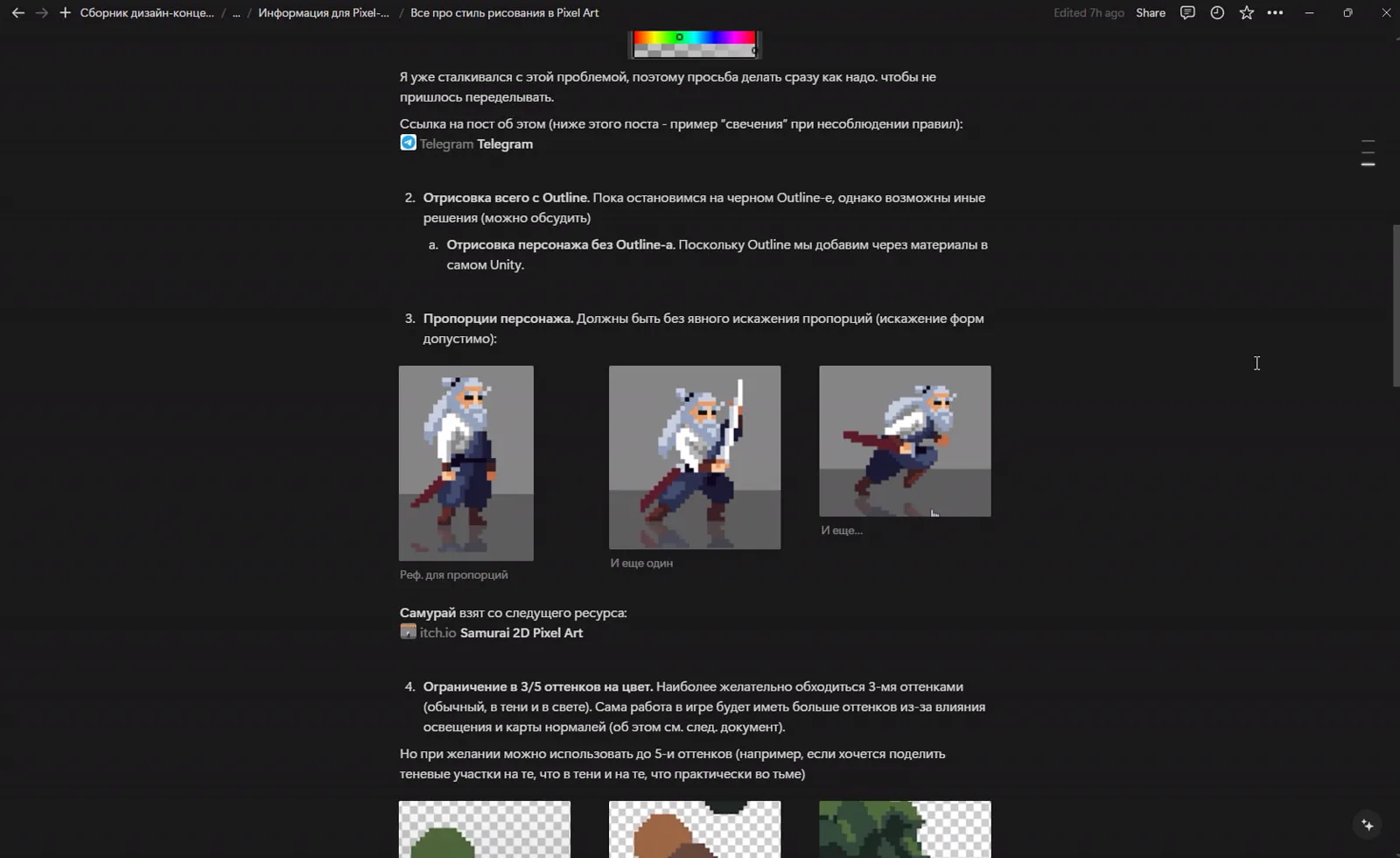Open the Share menu
This screenshot has height=858, width=1400.
pyautogui.click(x=1151, y=13)
